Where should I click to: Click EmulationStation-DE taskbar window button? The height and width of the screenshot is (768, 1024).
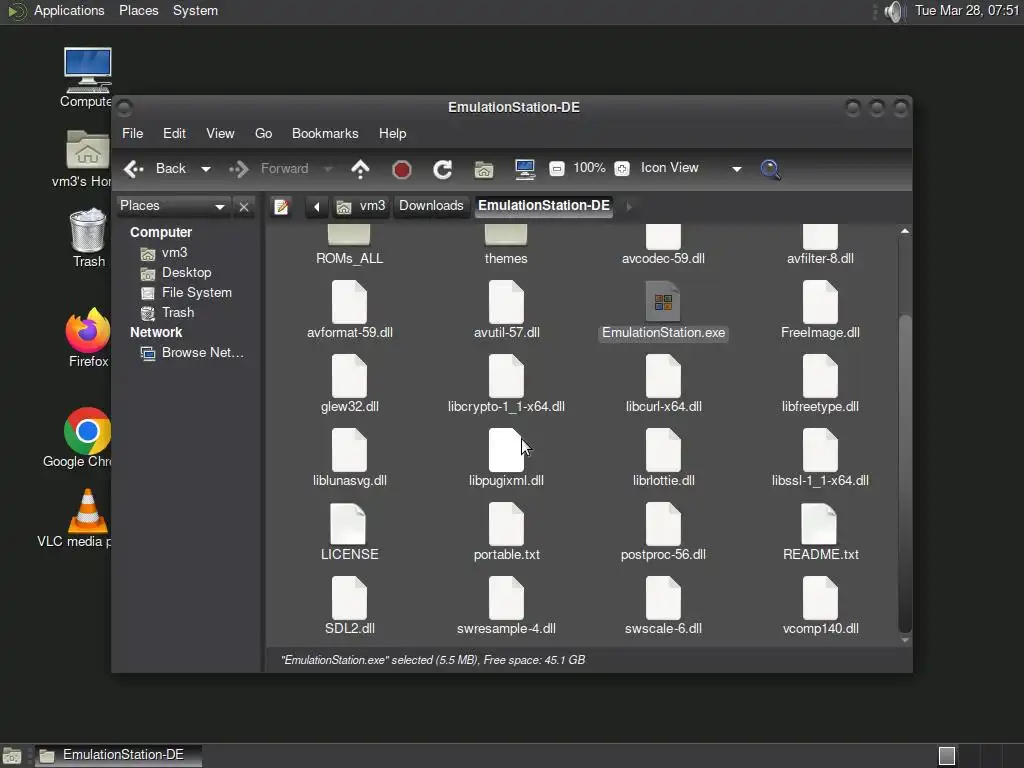pos(118,756)
